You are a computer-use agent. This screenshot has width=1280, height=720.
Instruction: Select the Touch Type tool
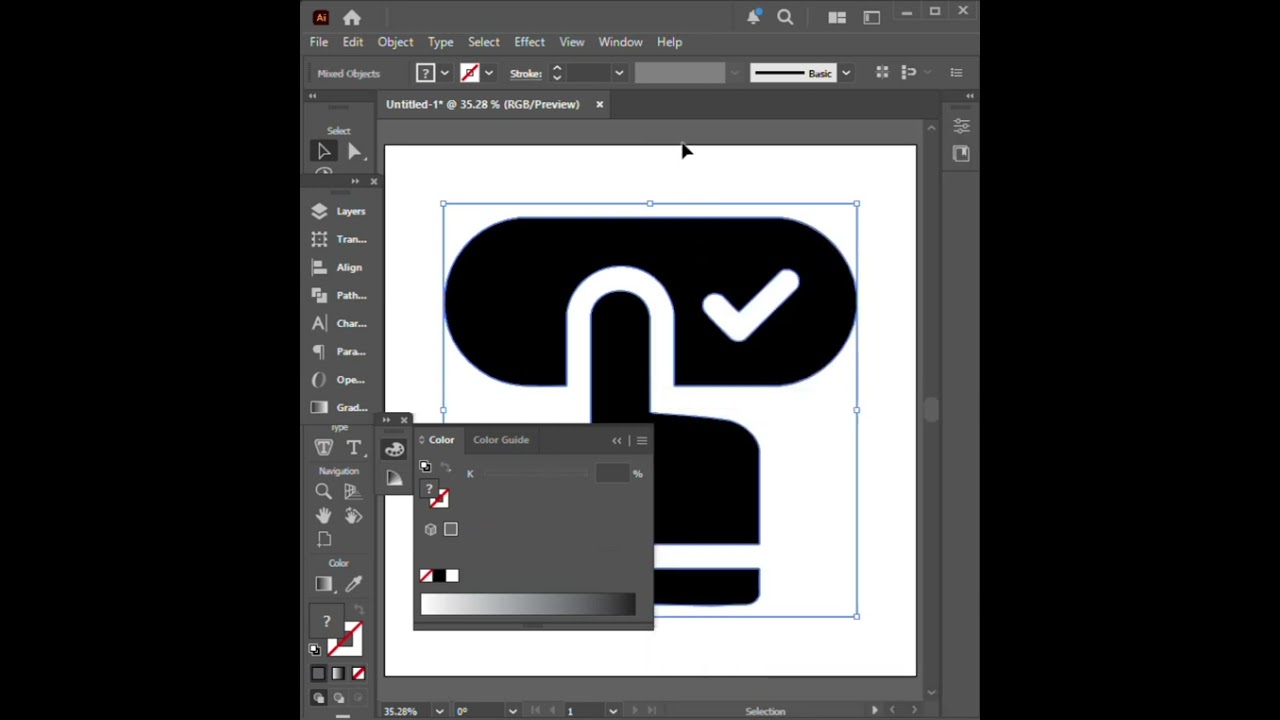click(x=323, y=447)
